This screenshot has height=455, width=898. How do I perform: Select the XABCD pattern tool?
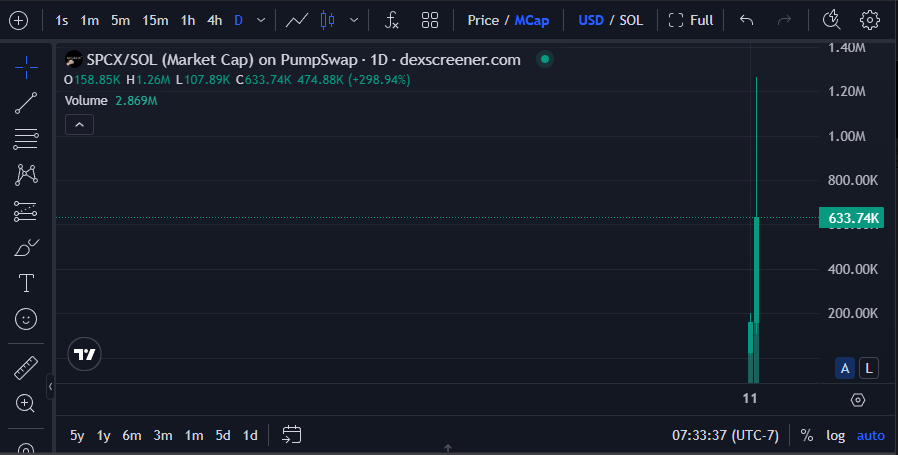(26, 175)
